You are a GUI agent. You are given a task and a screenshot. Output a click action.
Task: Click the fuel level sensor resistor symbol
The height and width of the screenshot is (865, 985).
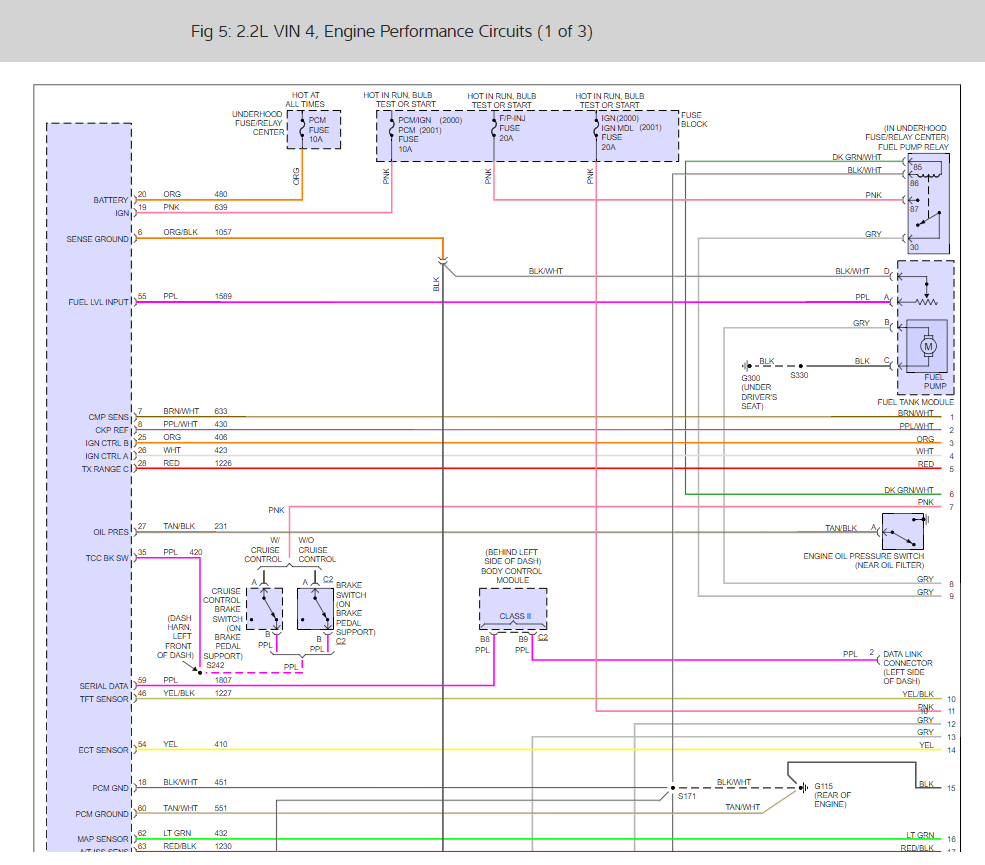tap(926, 301)
